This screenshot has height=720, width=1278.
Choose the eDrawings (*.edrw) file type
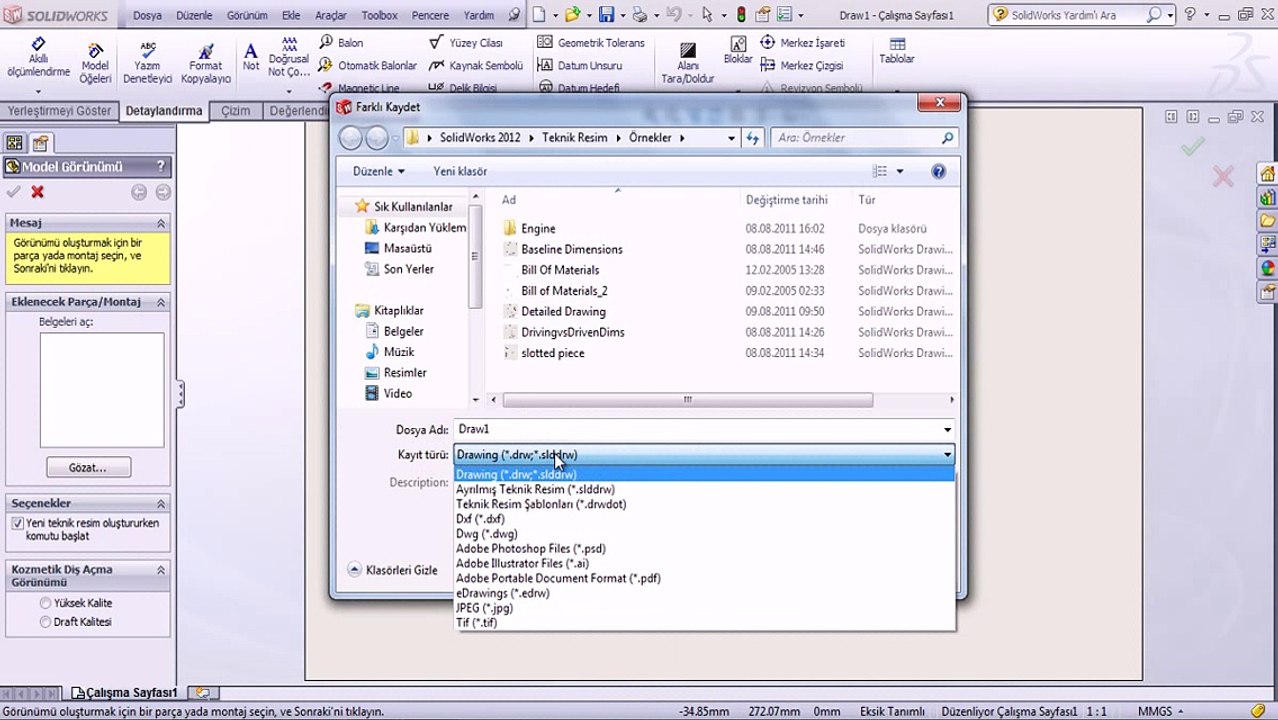point(502,593)
